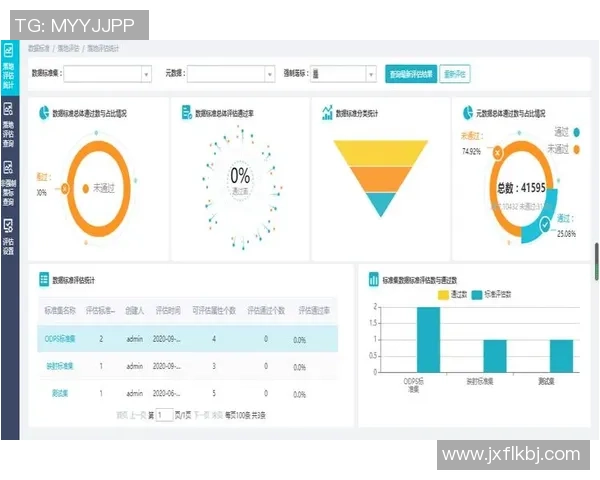Open the 落地评估查询 sidebar item

pos(9,125)
